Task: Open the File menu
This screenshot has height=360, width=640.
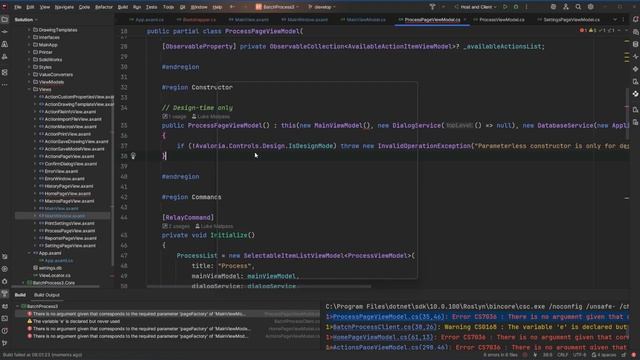Action: click(18, 7)
